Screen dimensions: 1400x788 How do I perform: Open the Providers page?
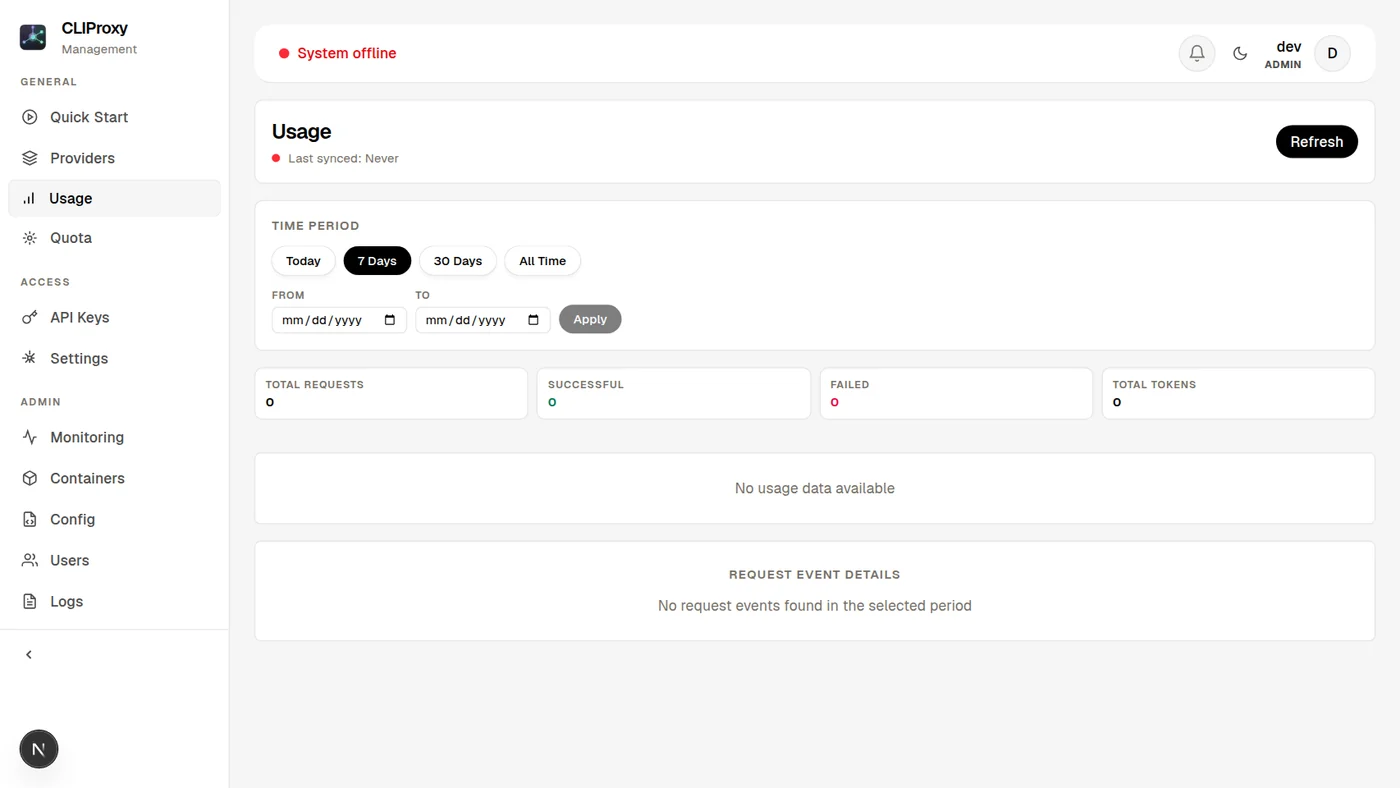[x=114, y=158]
